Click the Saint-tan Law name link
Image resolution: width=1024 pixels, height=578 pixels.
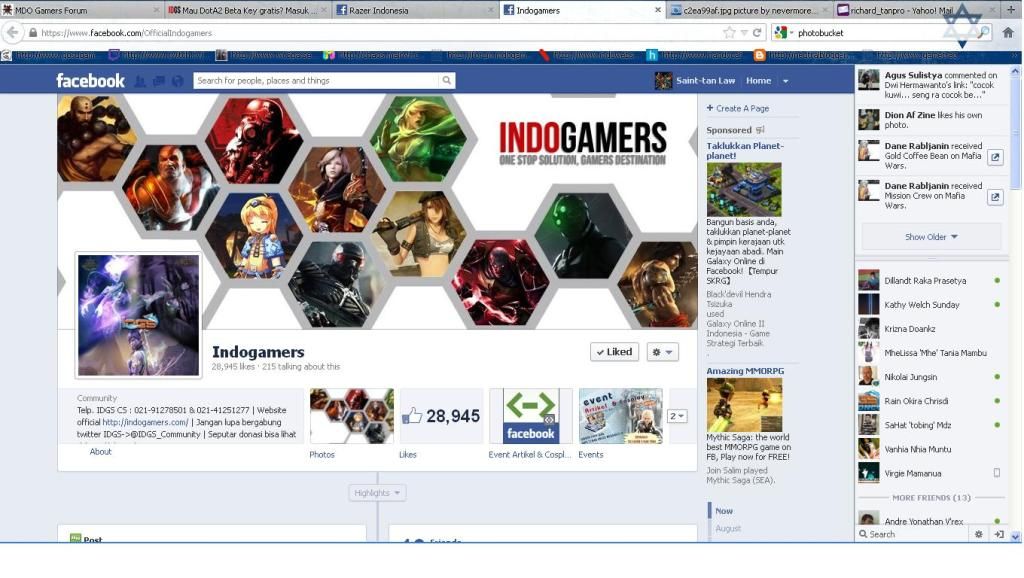pyautogui.click(x=705, y=81)
